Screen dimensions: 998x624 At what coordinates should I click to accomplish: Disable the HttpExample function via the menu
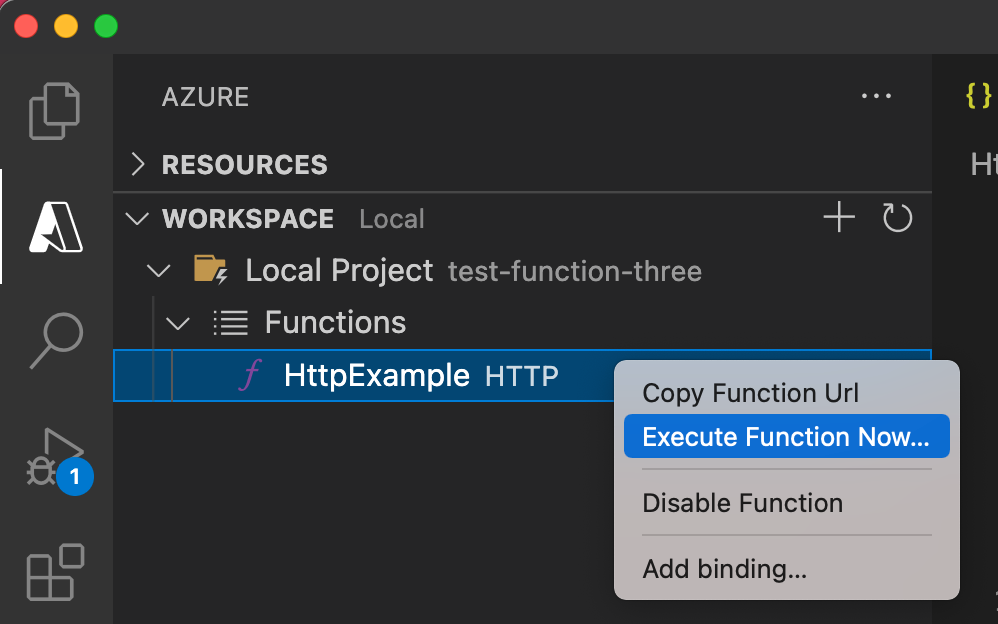[x=742, y=503]
